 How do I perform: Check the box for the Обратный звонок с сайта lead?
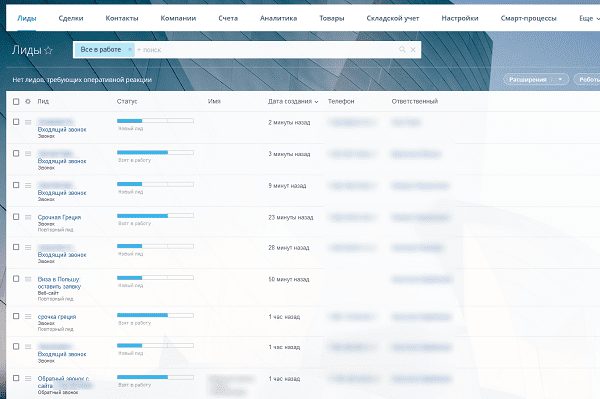(16, 378)
